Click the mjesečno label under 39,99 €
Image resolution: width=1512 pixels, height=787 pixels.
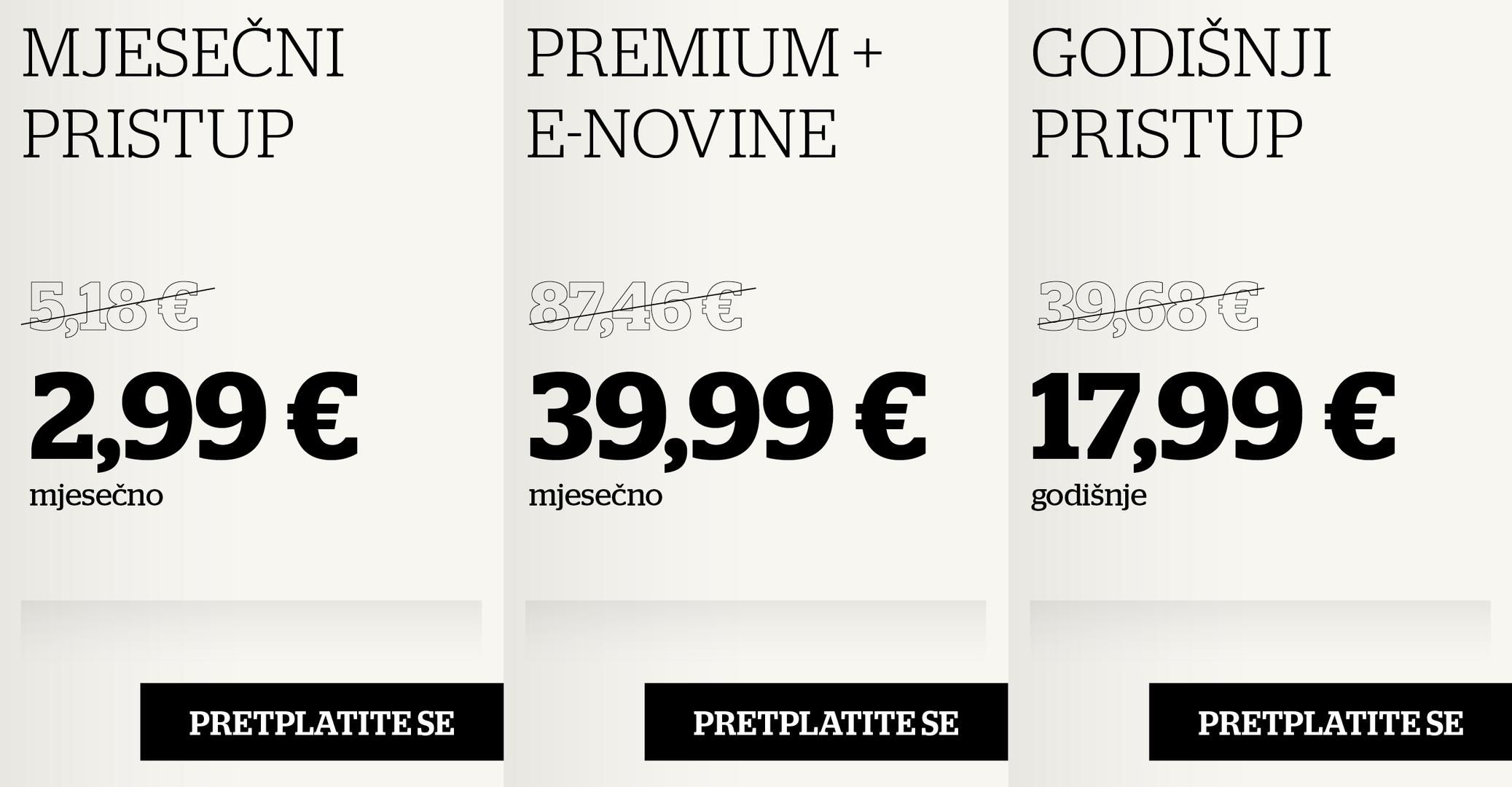tap(595, 496)
